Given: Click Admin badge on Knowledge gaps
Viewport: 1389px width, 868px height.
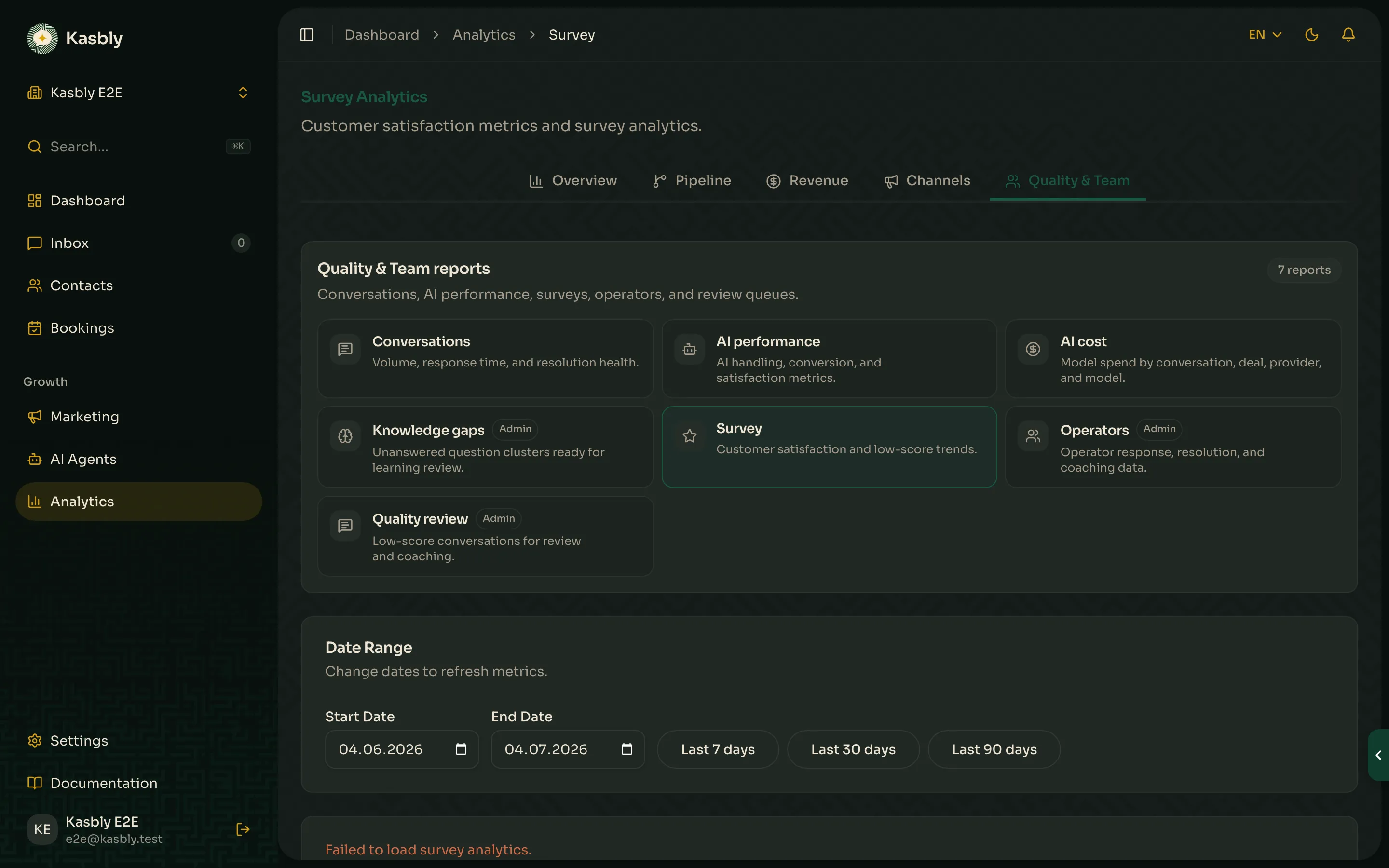Looking at the screenshot, I should pos(515,429).
